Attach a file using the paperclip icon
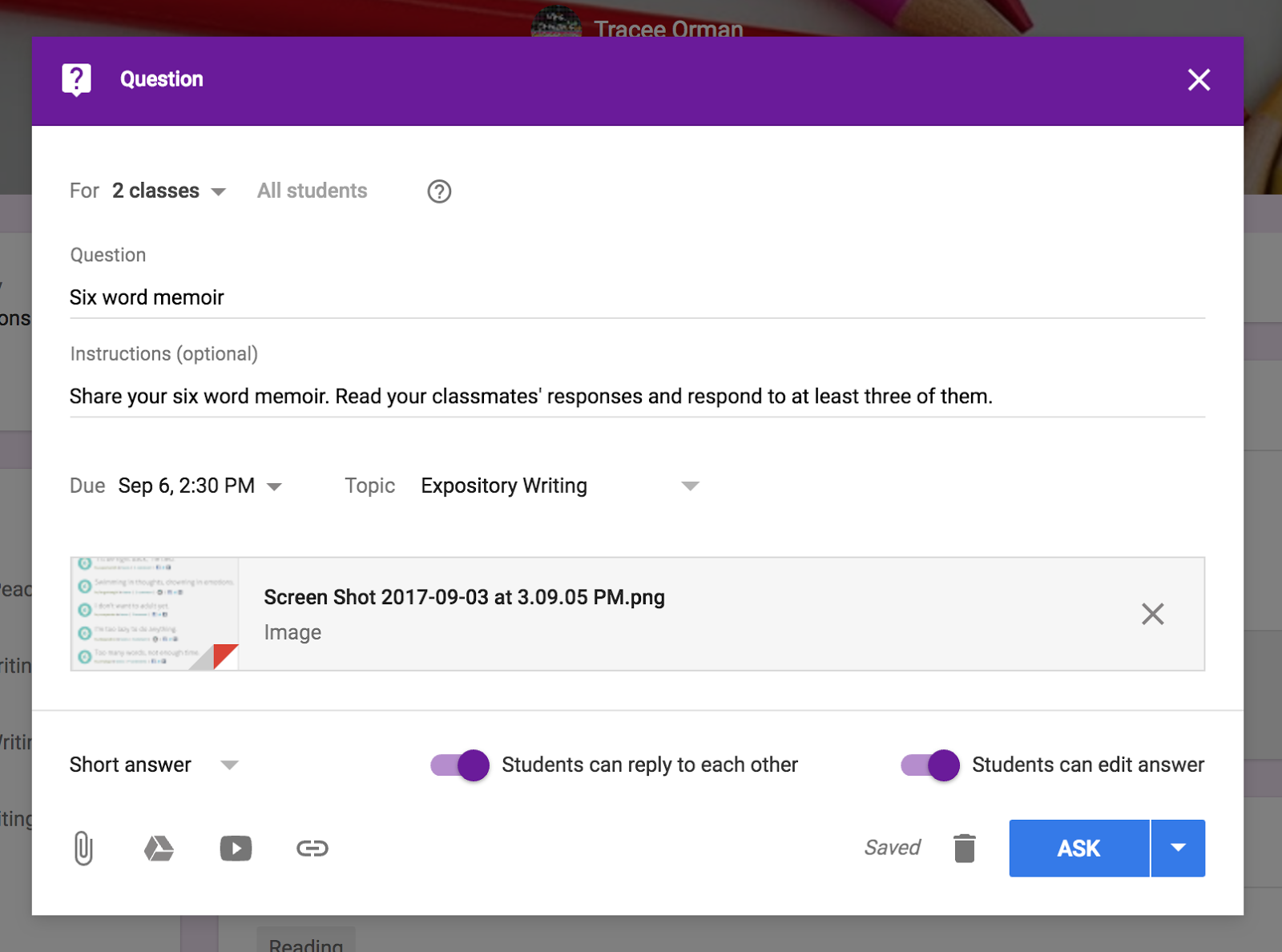This screenshot has width=1282, height=952. (x=84, y=848)
